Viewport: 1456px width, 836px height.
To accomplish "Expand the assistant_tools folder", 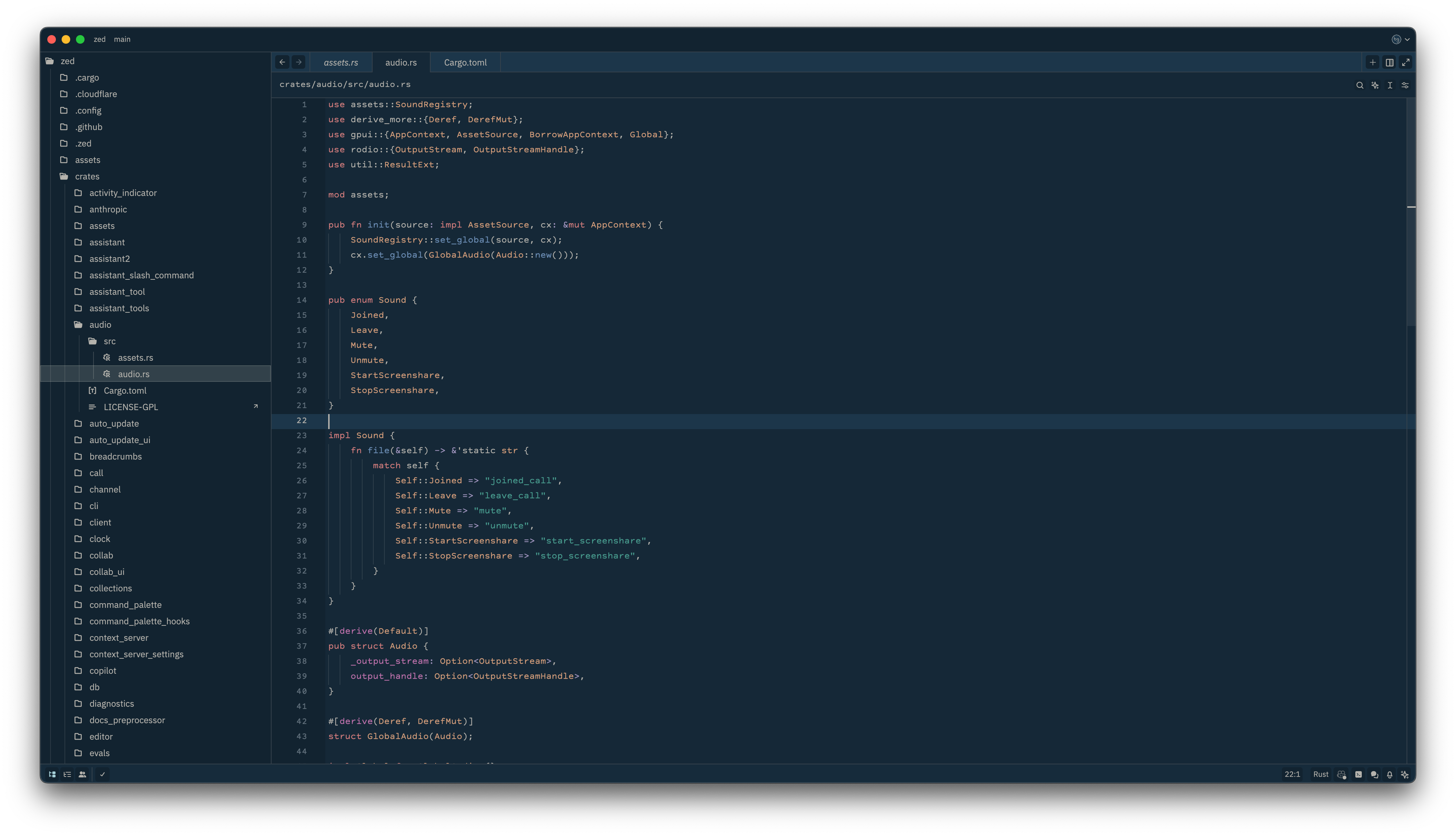I will 155,308.
